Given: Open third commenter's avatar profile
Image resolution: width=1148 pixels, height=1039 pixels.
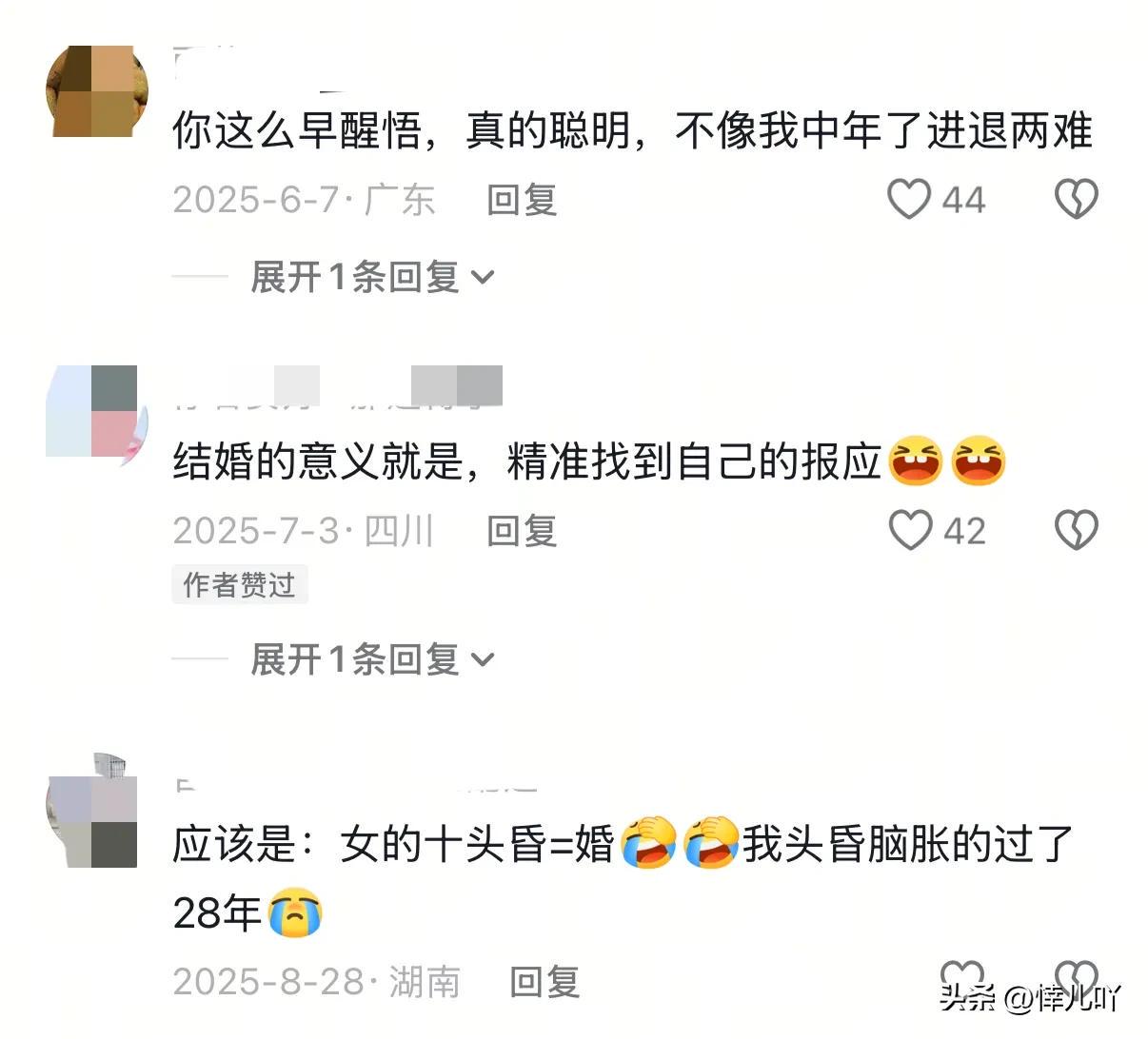Looking at the screenshot, I should [x=92, y=820].
